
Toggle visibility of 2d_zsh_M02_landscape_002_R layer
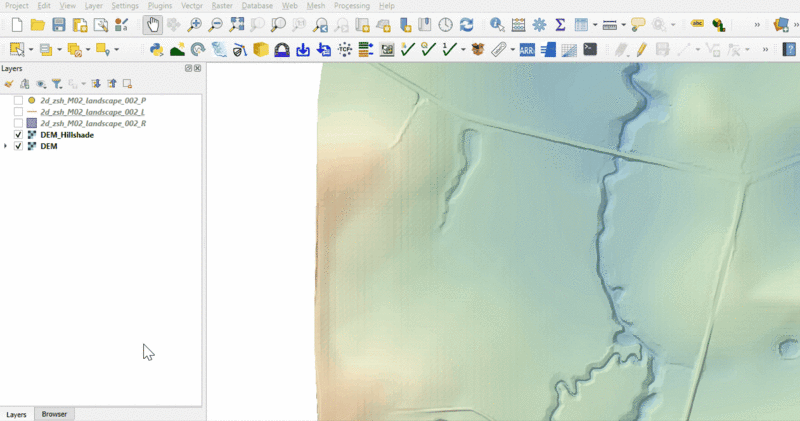click(18, 124)
